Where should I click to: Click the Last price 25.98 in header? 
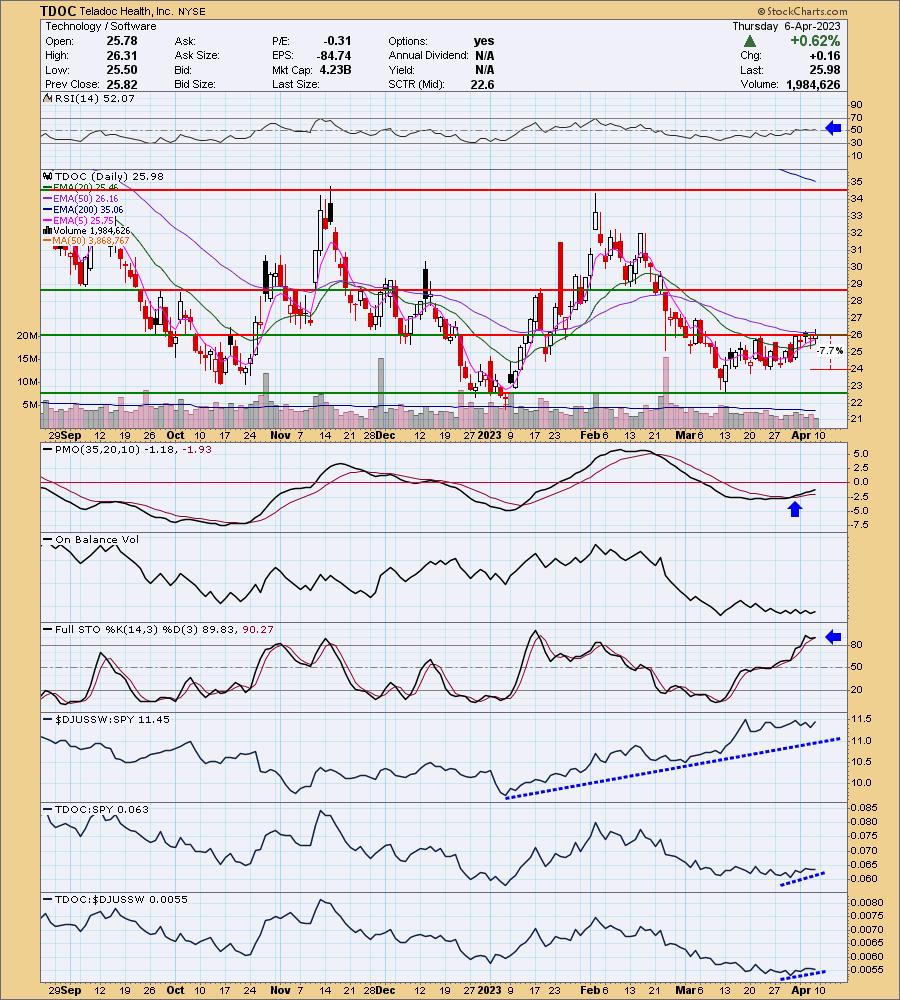(825, 70)
